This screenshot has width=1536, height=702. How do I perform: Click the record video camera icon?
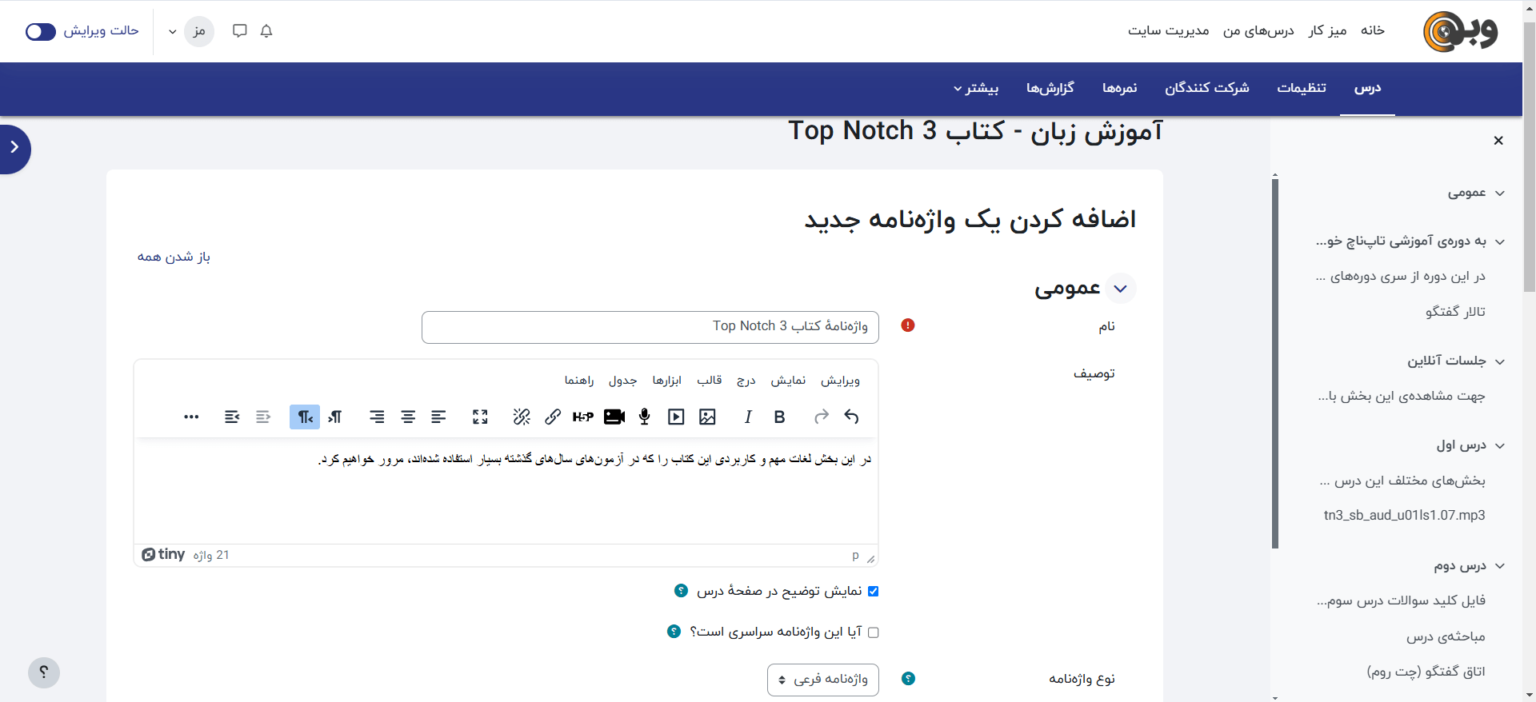(x=614, y=417)
